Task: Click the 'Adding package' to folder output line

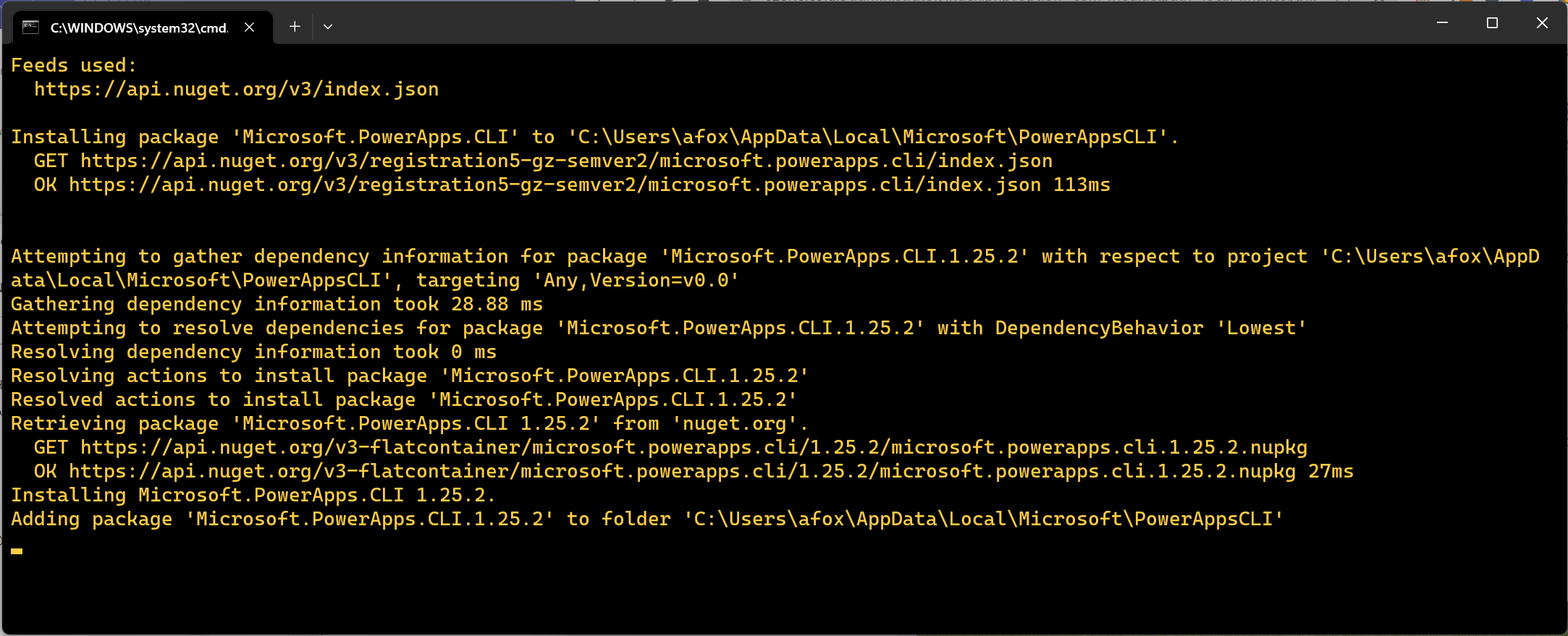Action: [646, 520]
